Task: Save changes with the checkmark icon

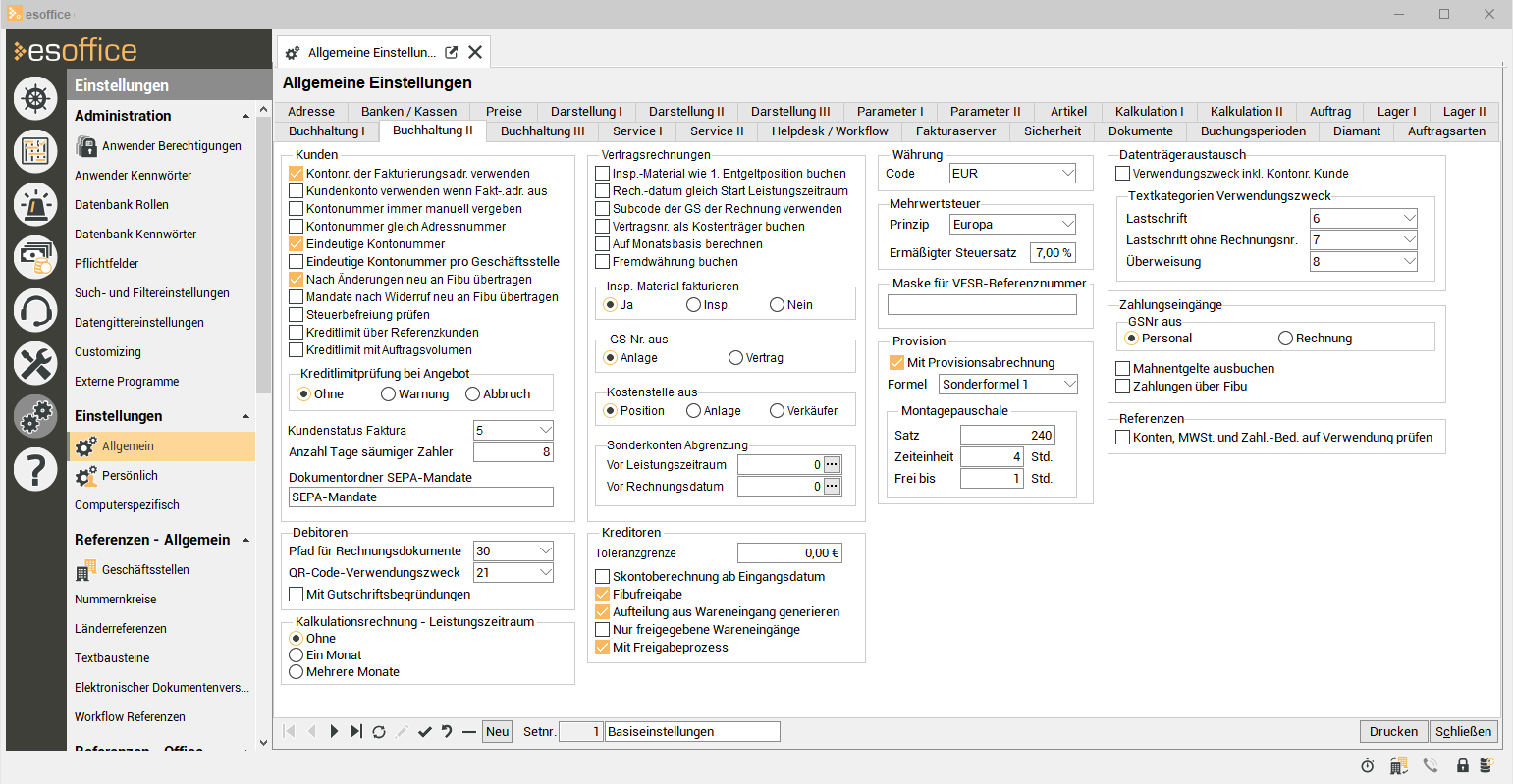Action: click(x=425, y=731)
